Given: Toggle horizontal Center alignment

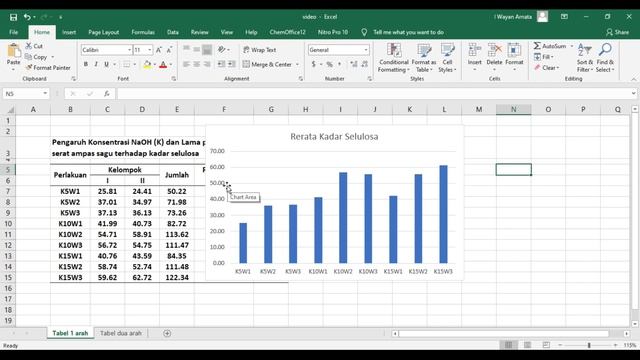Looking at the screenshot, I should tap(197, 64).
